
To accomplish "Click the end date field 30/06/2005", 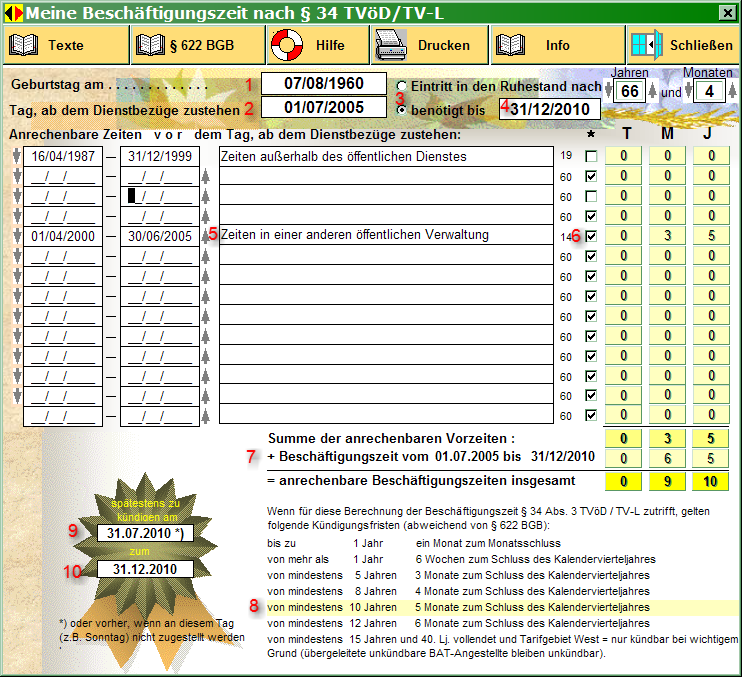I will point(160,236).
